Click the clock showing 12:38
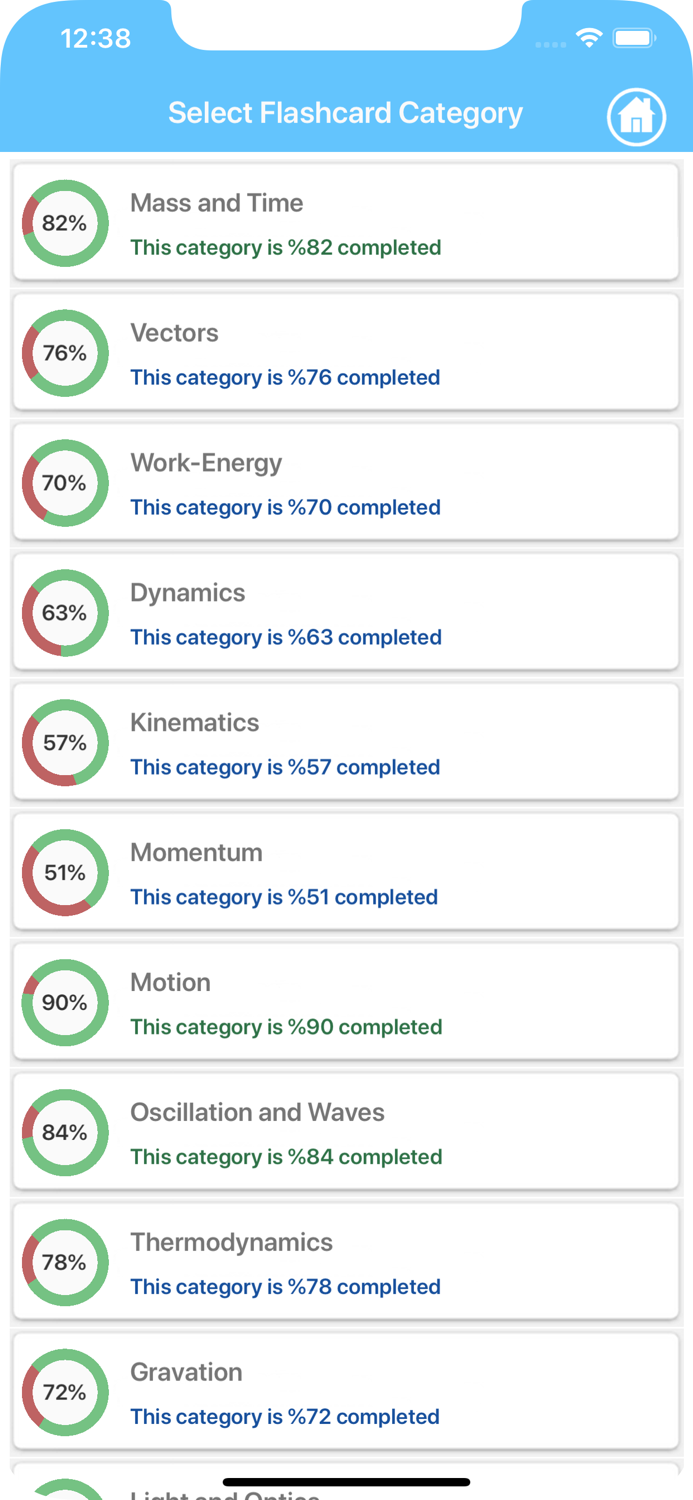 coord(96,37)
